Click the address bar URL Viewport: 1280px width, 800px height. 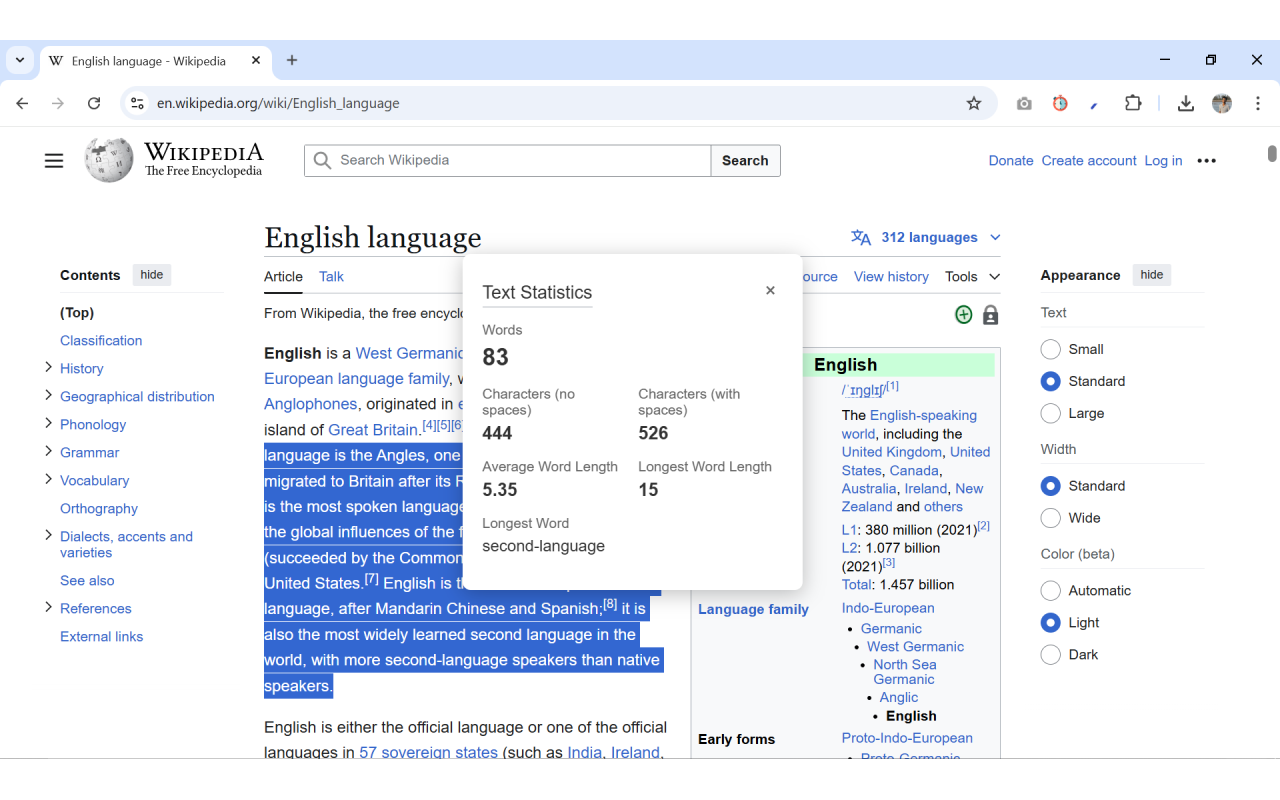pos(278,103)
